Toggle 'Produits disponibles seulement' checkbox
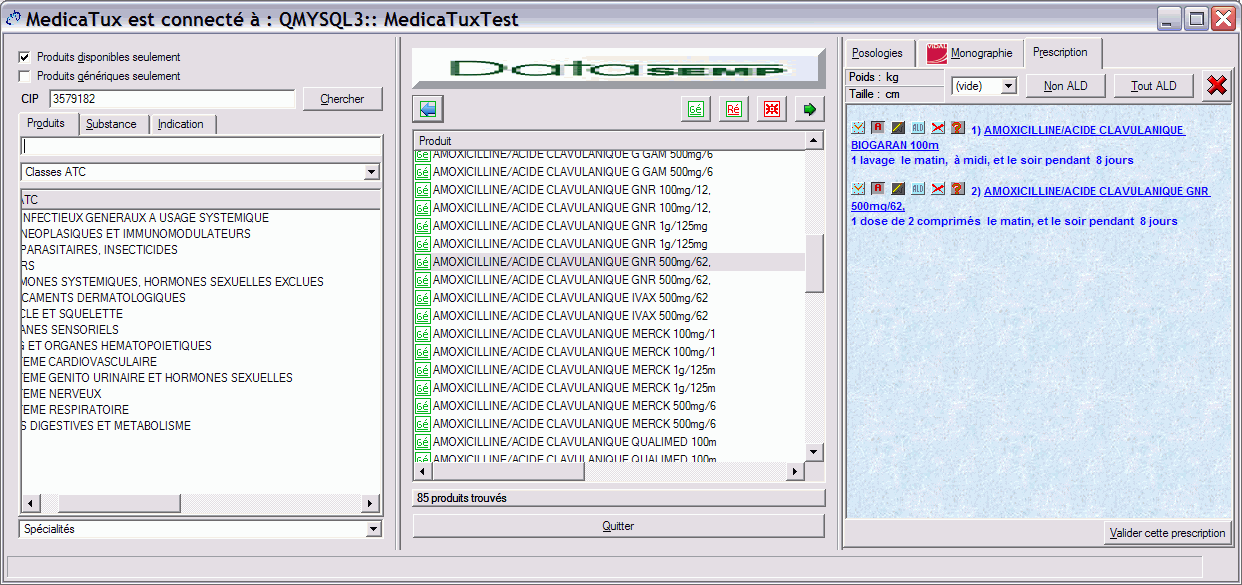The image size is (1242, 585). click(x=24, y=57)
